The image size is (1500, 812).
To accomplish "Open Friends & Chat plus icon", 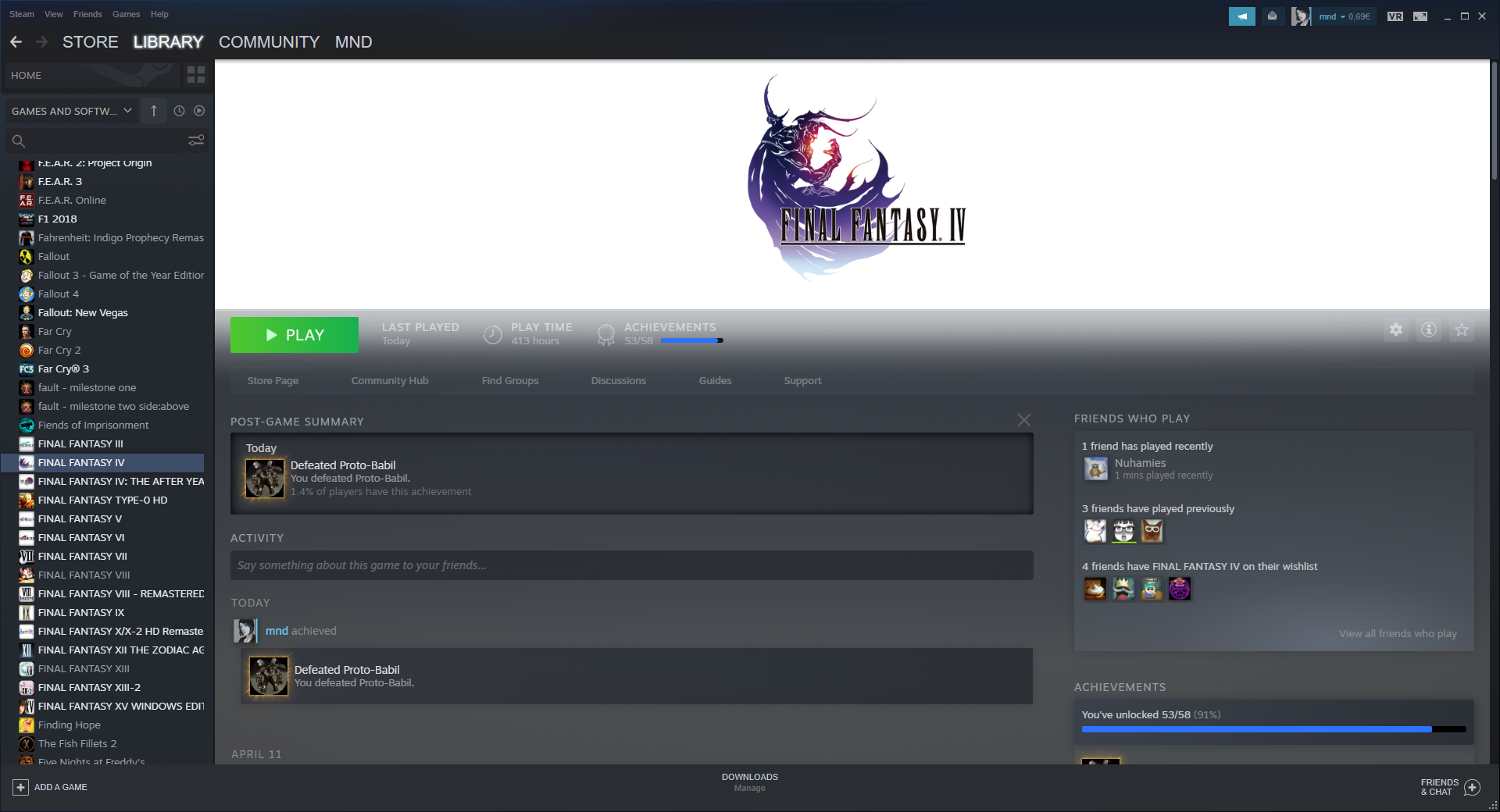I will pos(1472,787).
